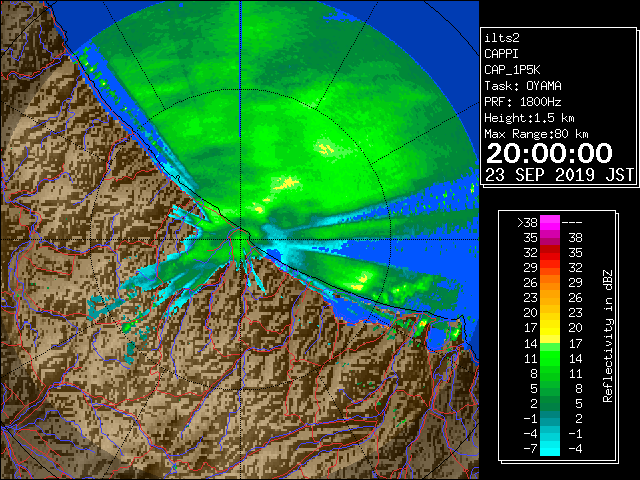Click the bright green swatch for 11–14 dBZ
This screenshot has width=640, height=480.
tap(550, 358)
